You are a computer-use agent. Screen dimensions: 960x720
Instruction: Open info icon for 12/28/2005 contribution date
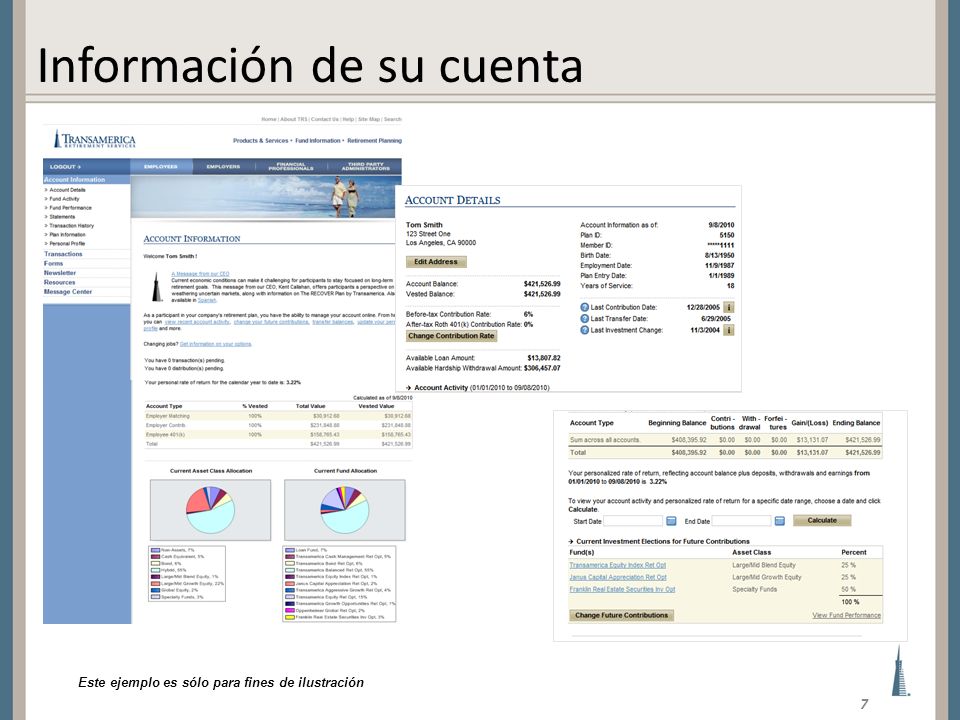tap(729, 307)
